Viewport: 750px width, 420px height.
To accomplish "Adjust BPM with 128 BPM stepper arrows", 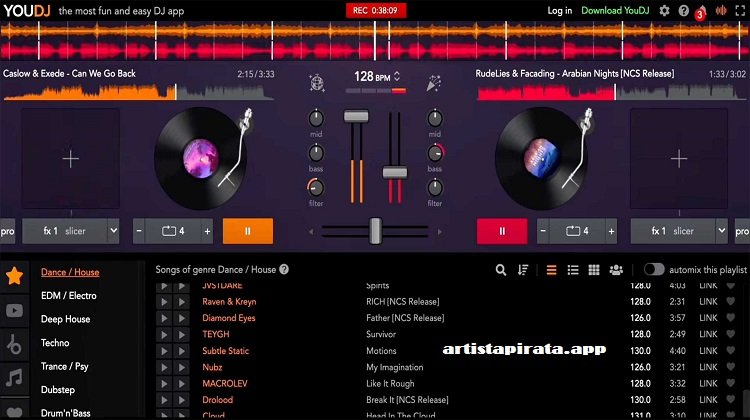I will click(x=397, y=77).
